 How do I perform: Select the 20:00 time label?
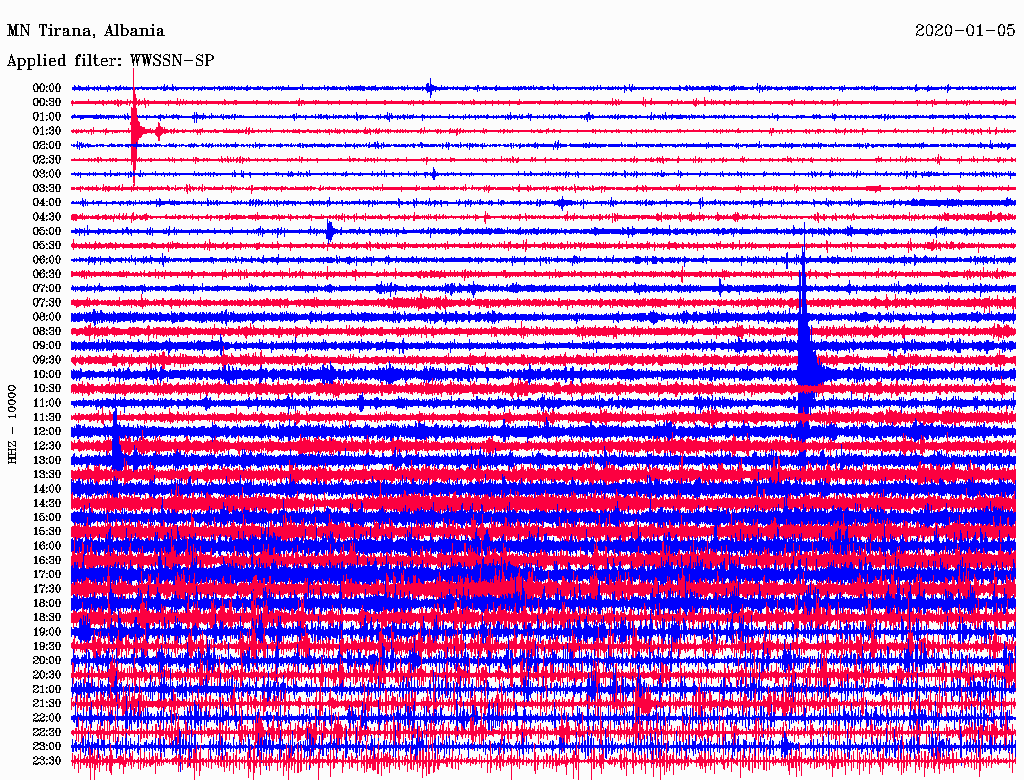pyautogui.click(x=47, y=660)
